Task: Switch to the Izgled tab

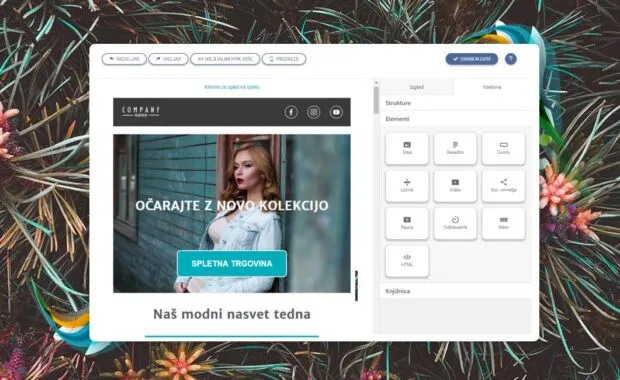Action: [417, 87]
